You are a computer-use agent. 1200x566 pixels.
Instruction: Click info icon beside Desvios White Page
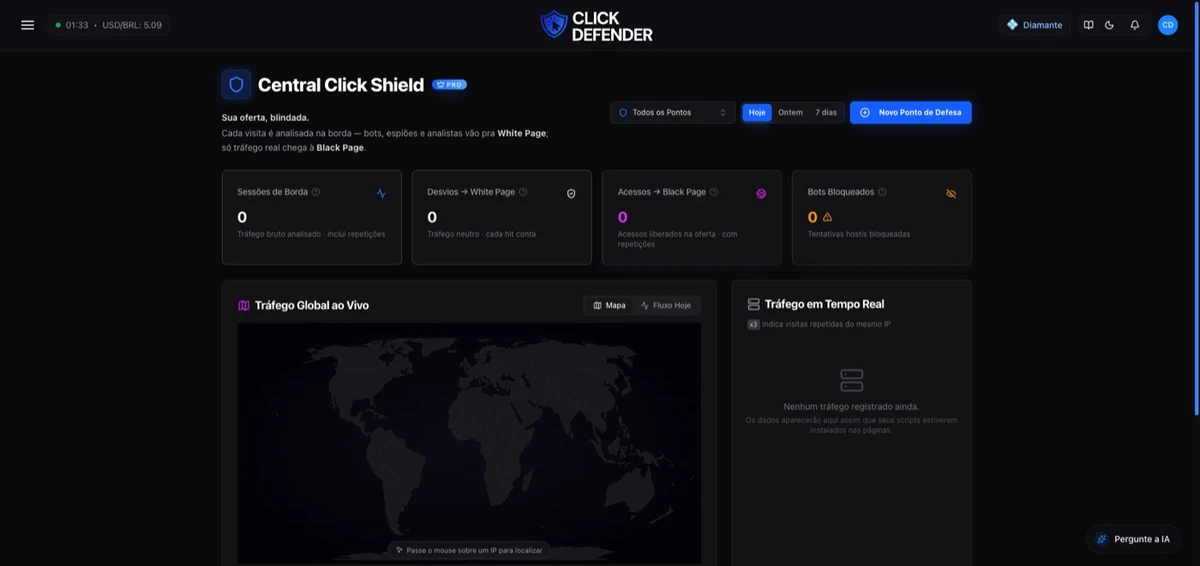pyautogui.click(x=523, y=192)
